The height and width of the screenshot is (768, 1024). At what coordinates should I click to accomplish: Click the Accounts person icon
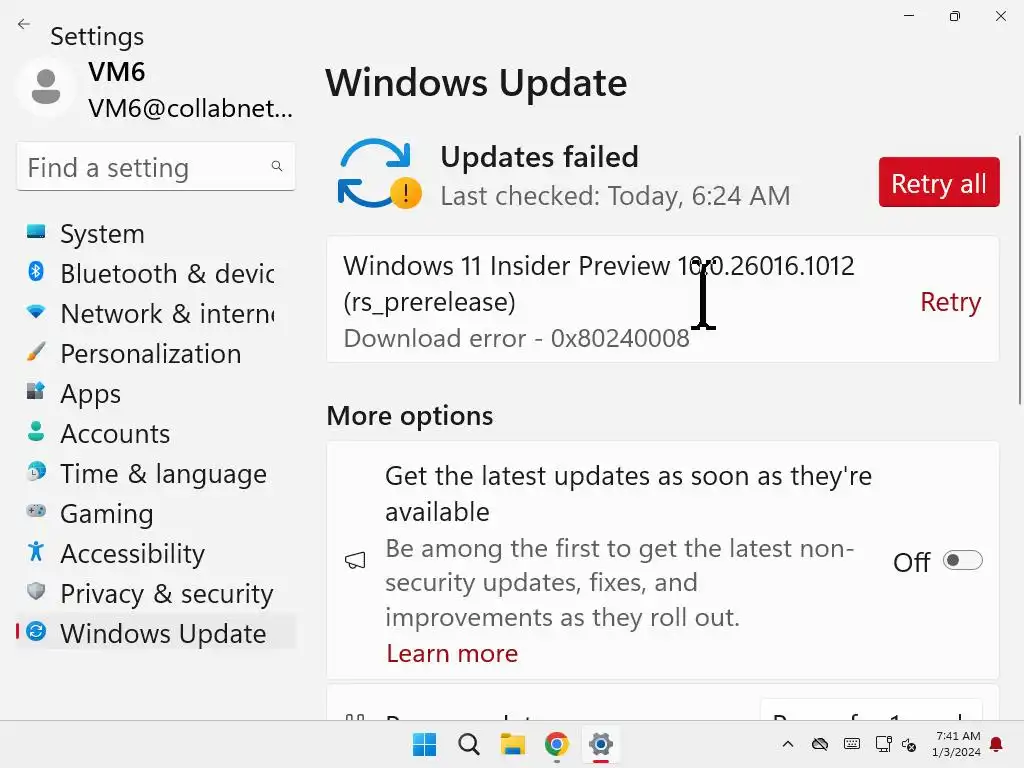[36, 431]
